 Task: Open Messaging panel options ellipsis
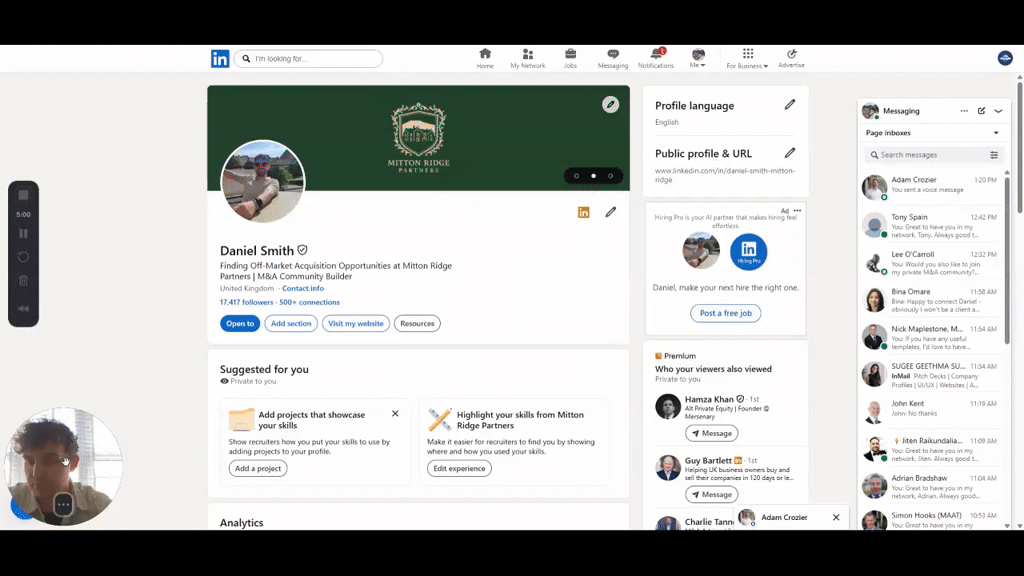coord(964,111)
